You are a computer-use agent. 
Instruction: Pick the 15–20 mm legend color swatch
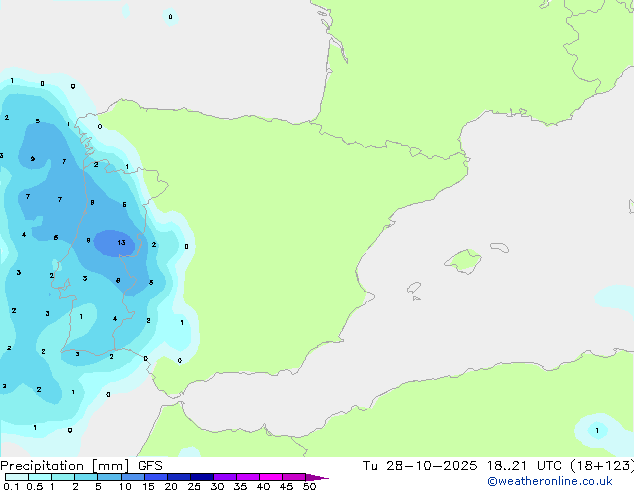tap(155, 477)
